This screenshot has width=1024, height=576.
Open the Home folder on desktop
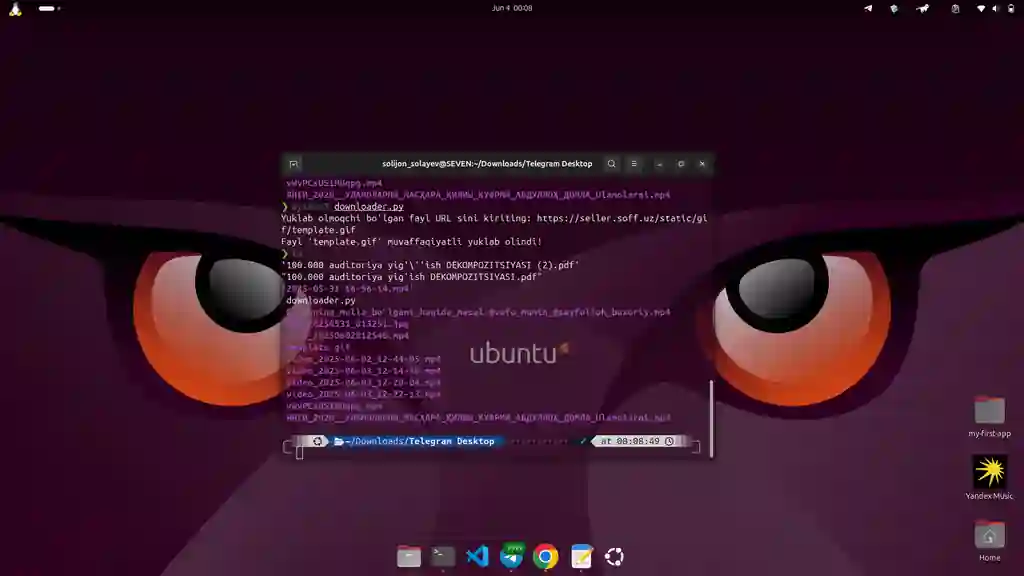coord(989,541)
